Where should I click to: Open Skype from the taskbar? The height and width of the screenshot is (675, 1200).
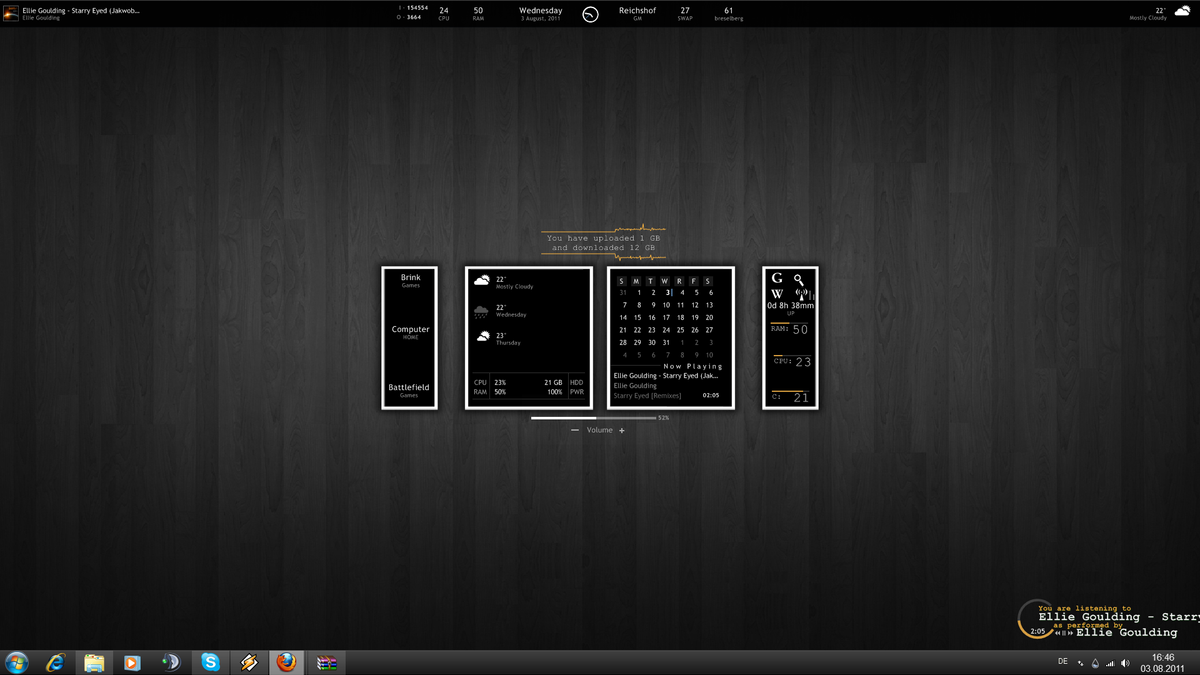coord(210,662)
